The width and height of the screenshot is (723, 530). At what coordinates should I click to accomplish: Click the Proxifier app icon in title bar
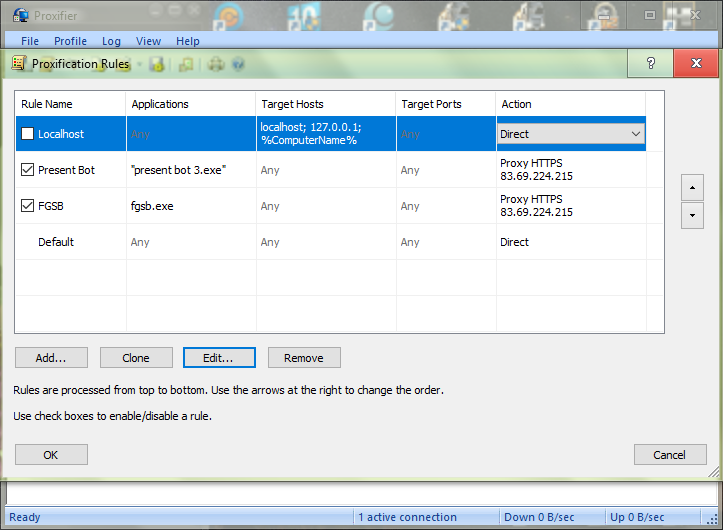pyautogui.click(x=20, y=15)
